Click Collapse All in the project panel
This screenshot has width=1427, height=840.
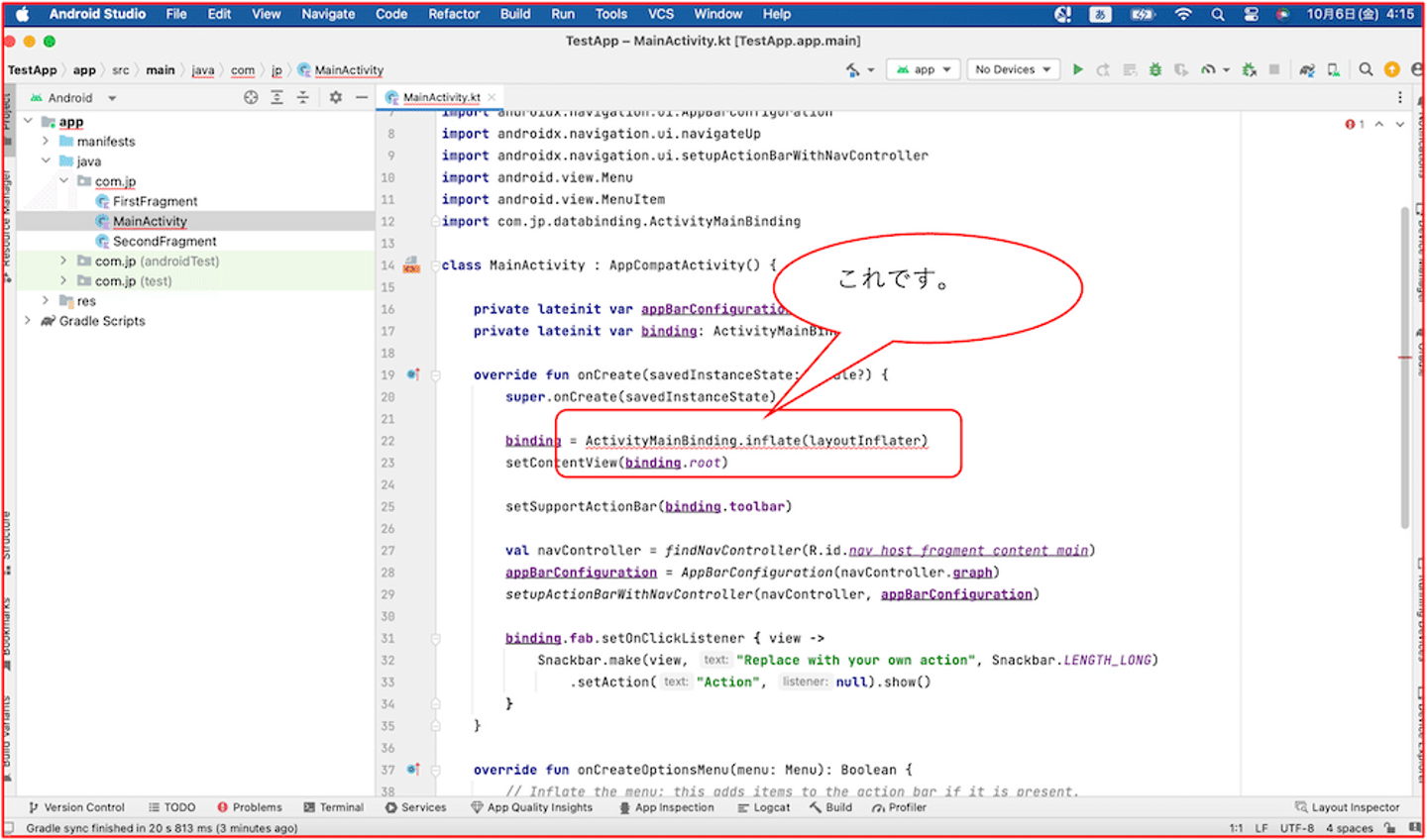pos(303,97)
